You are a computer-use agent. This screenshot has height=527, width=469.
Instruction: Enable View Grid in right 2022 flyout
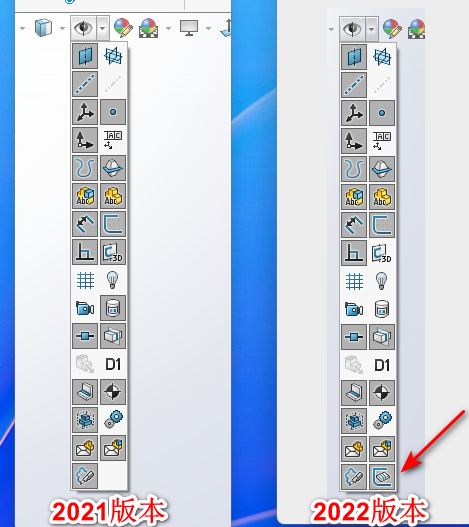click(x=354, y=281)
